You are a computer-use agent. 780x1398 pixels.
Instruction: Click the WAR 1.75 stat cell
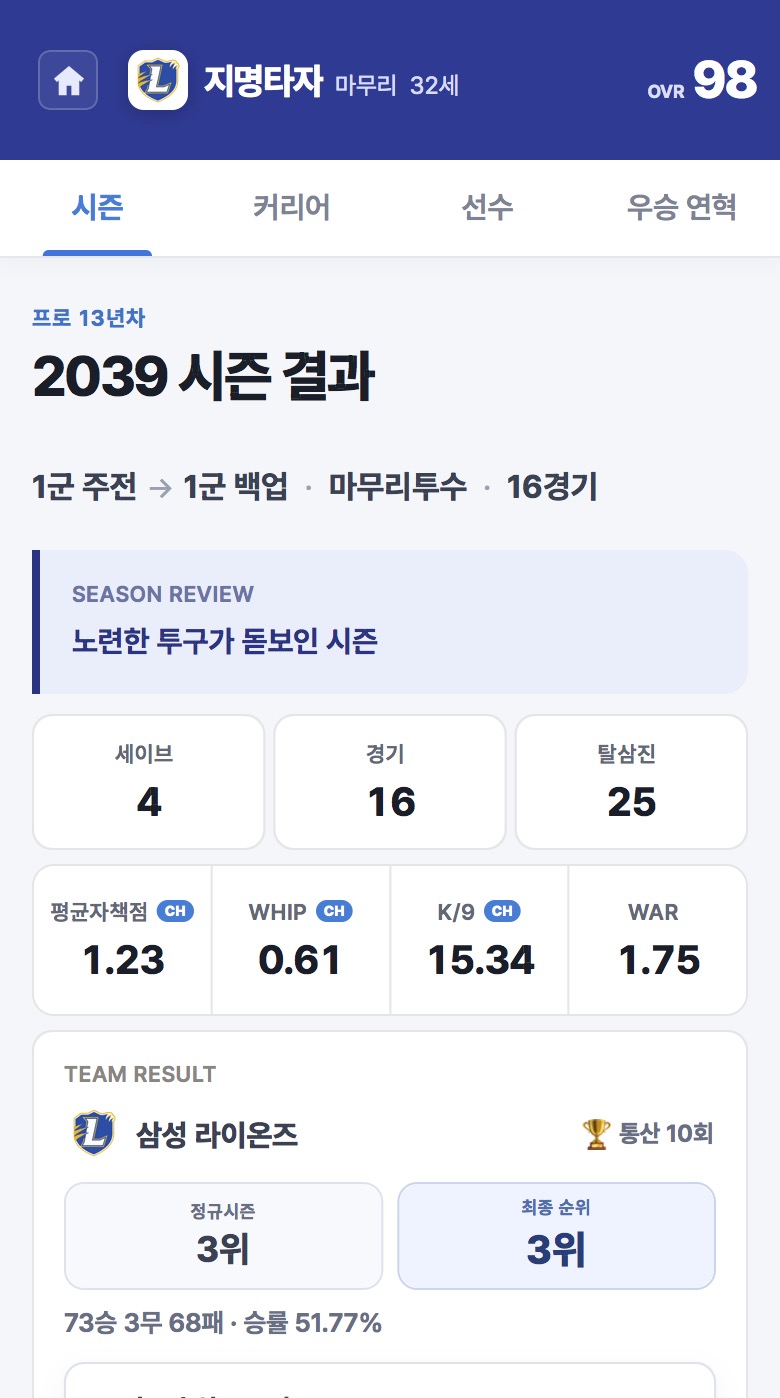click(x=658, y=940)
